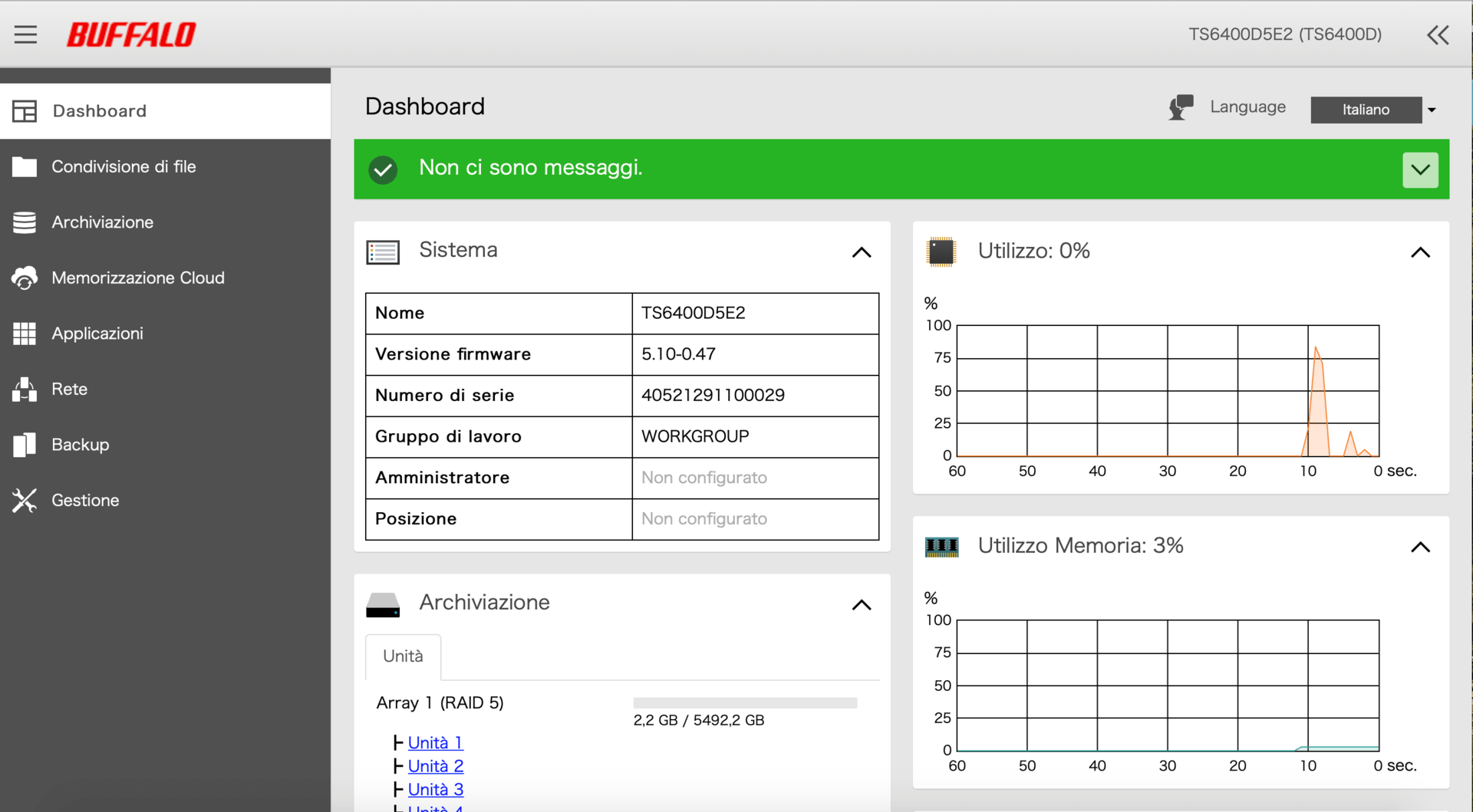The height and width of the screenshot is (812, 1473).
Task: Click TS6400D5E2 (TS6400D) header text
Action: coord(1285,35)
